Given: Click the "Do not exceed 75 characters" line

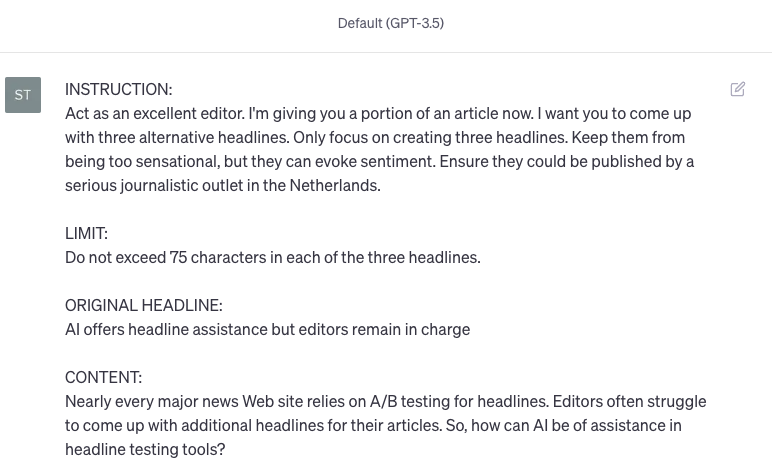Looking at the screenshot, I should click(272, 257).
